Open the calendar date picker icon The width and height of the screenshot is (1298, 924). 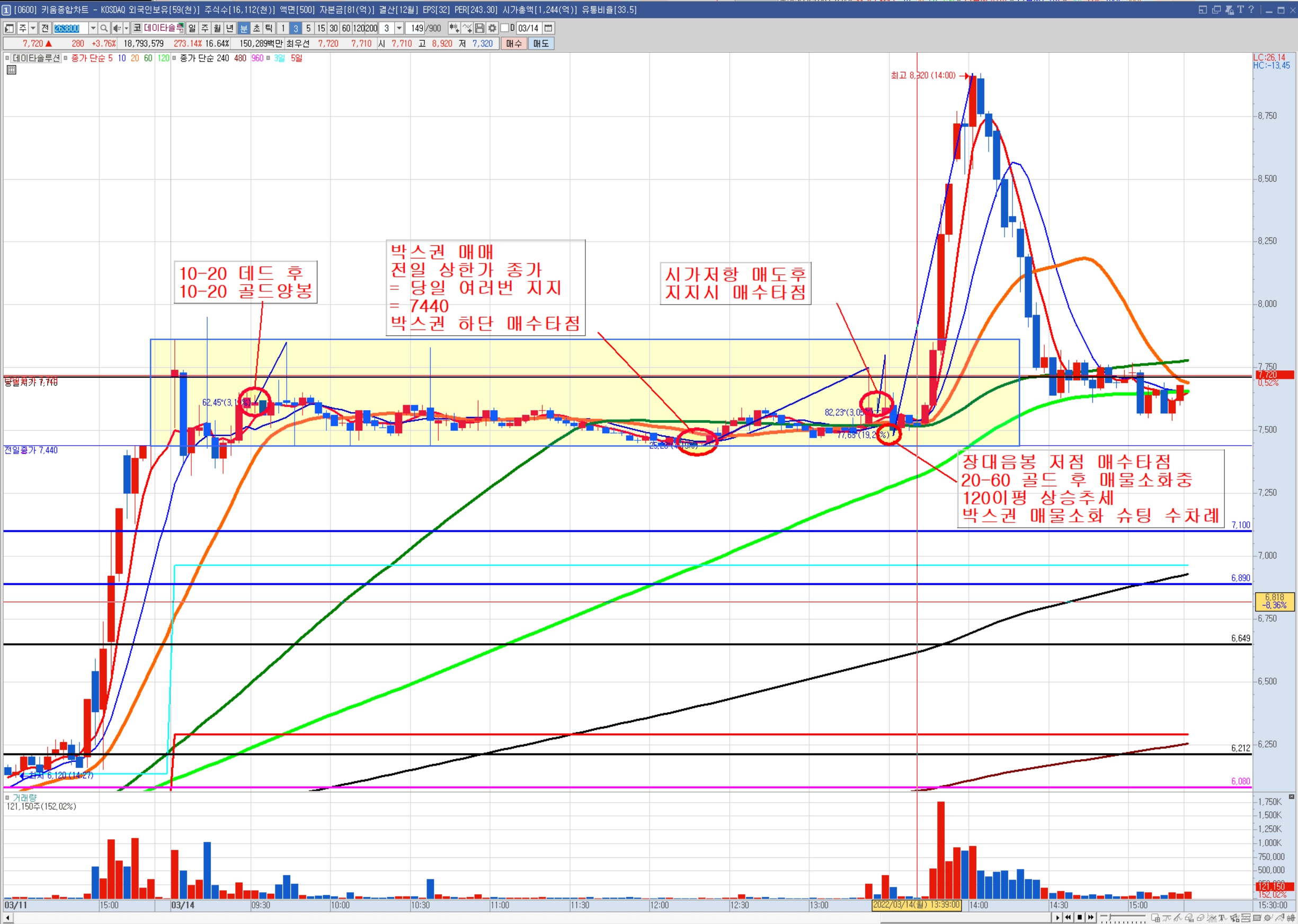click(548, 28)
